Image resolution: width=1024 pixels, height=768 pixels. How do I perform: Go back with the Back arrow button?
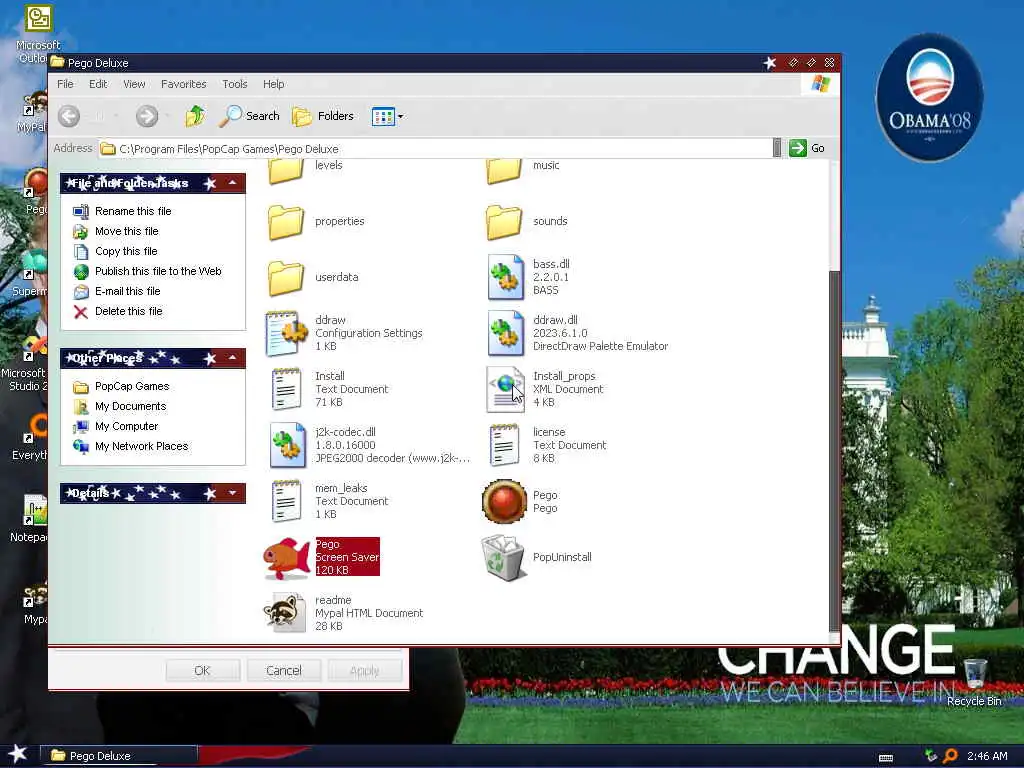69,116
